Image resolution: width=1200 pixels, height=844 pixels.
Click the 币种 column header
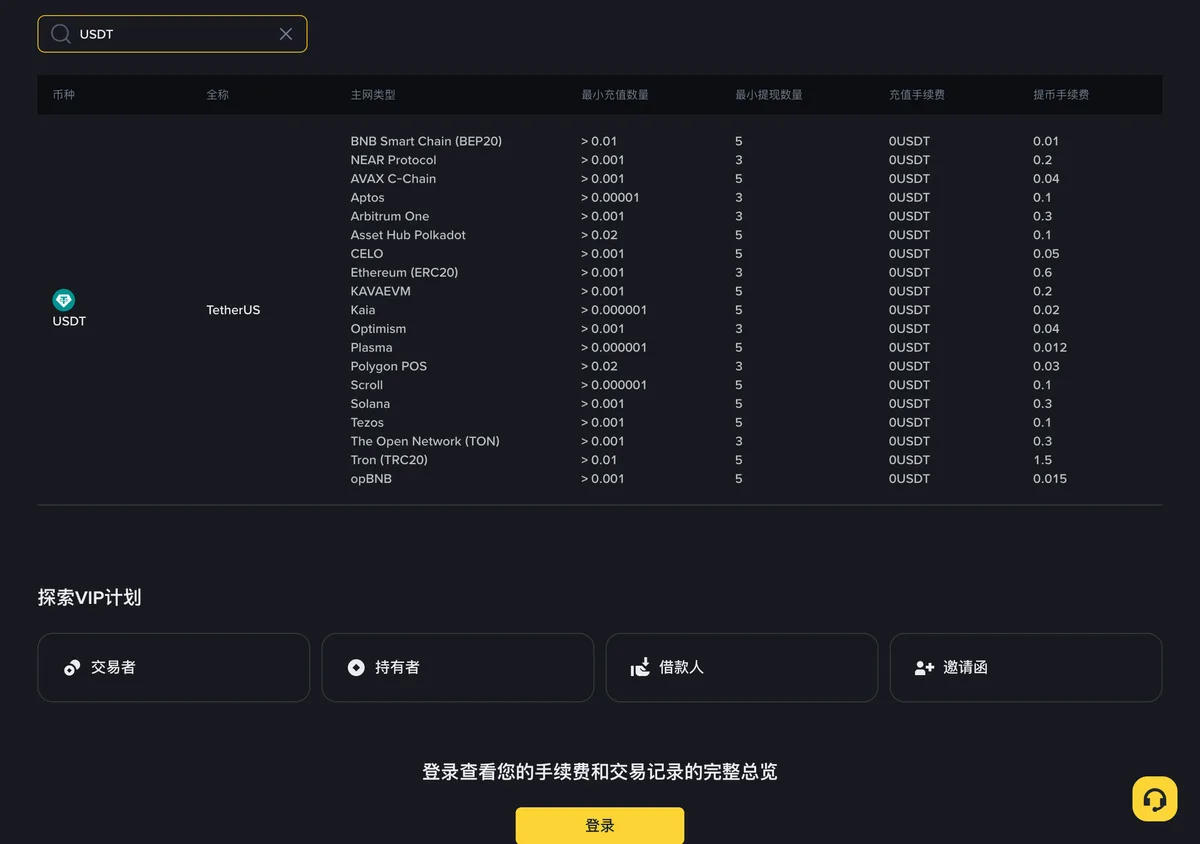click(64, 95)
